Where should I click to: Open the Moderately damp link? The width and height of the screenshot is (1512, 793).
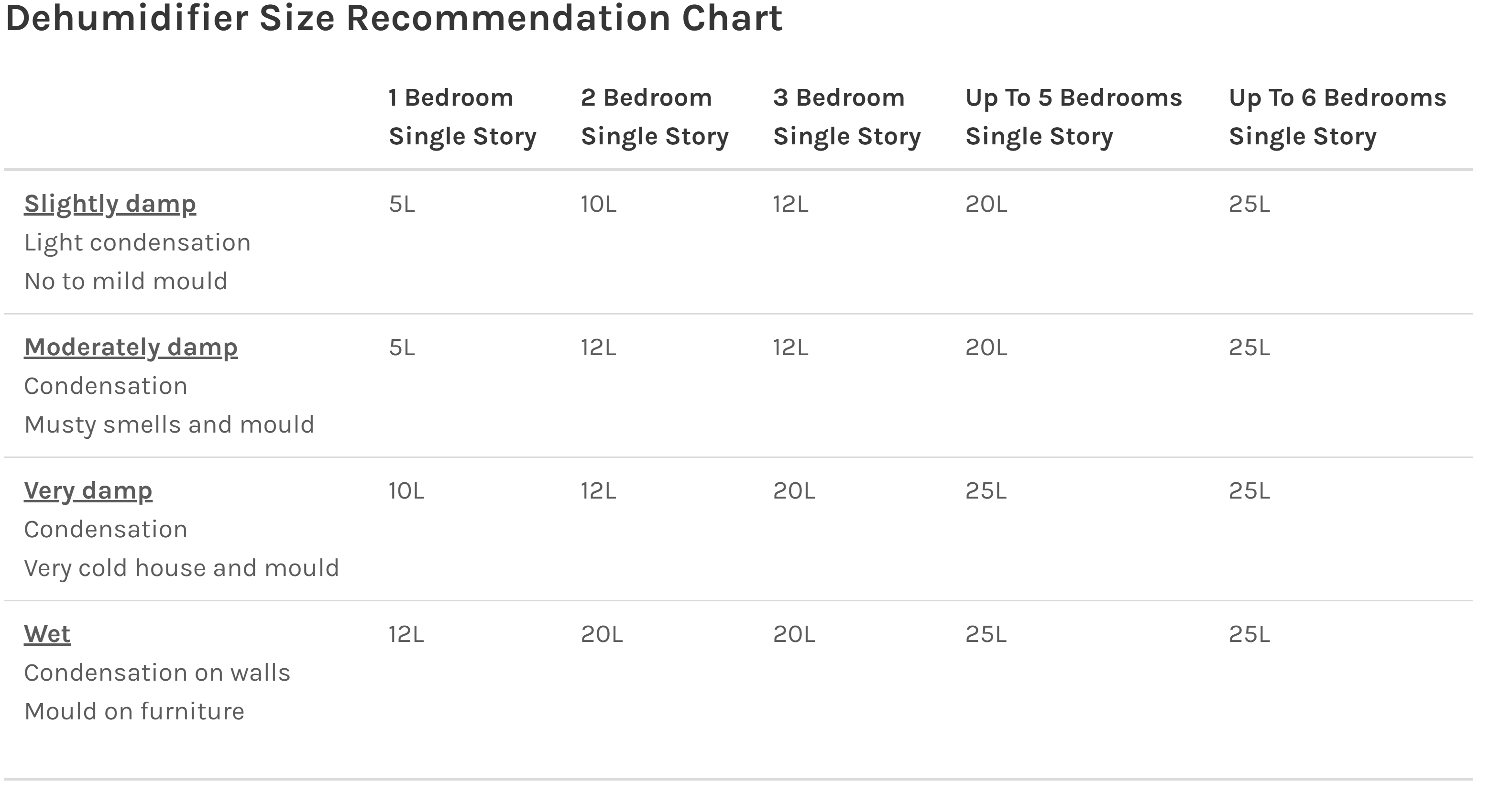[131, 347]
